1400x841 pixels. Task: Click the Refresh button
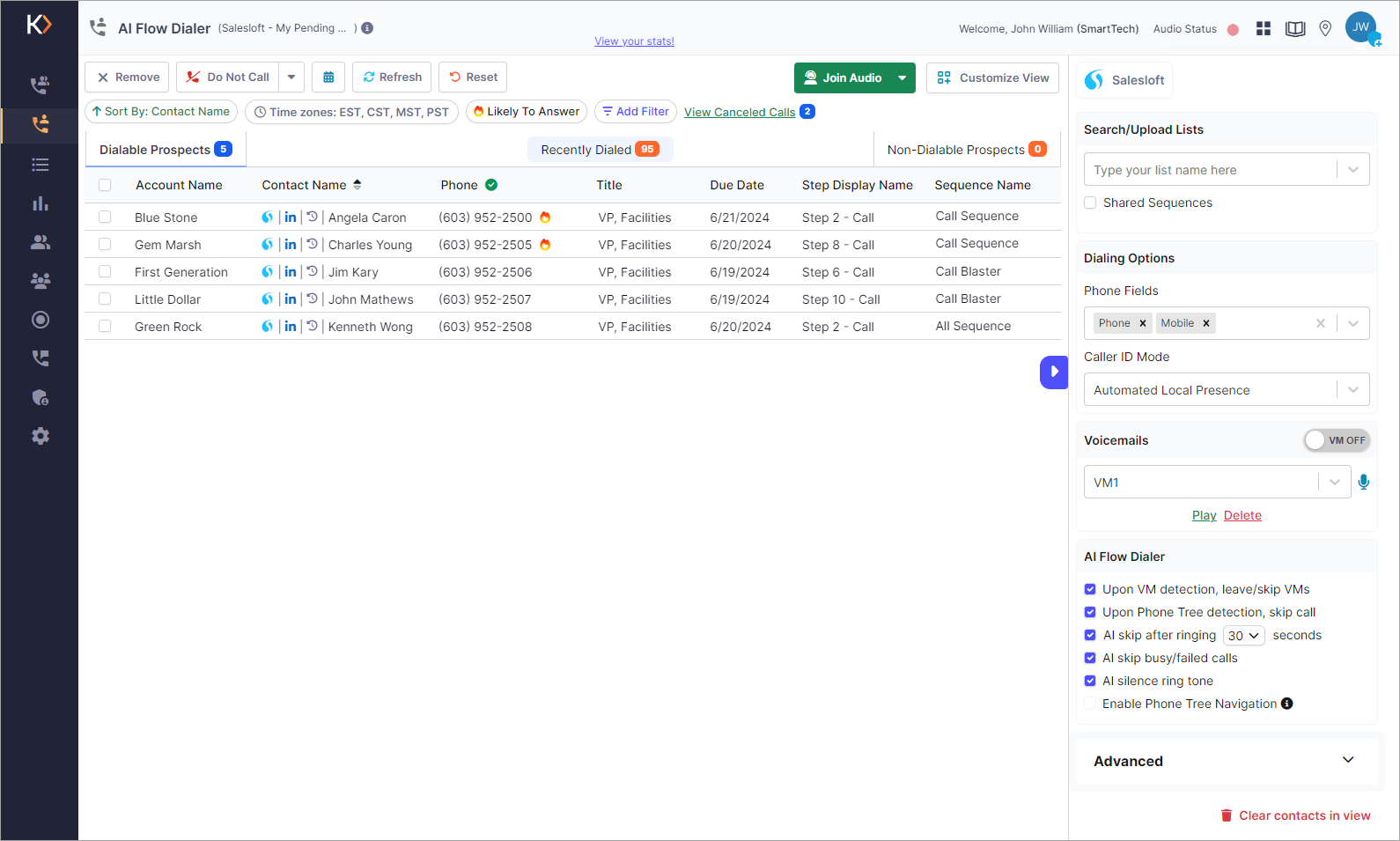pyautogui.click(x=392, y=77)
